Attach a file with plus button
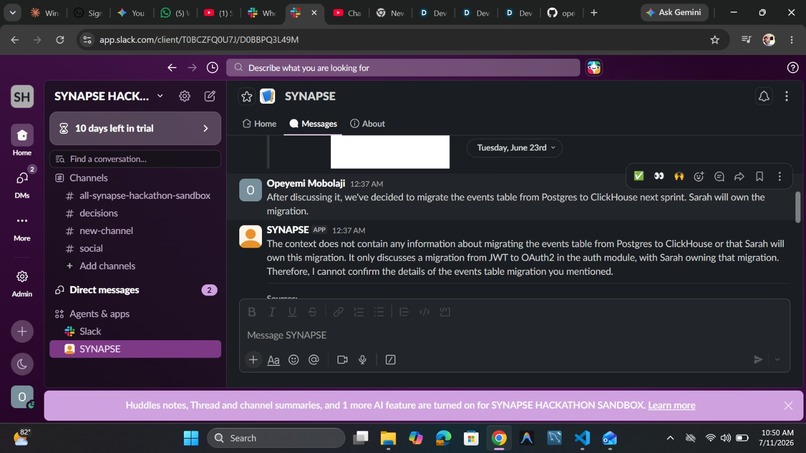 pyautogui.click(x=253, y=359)
